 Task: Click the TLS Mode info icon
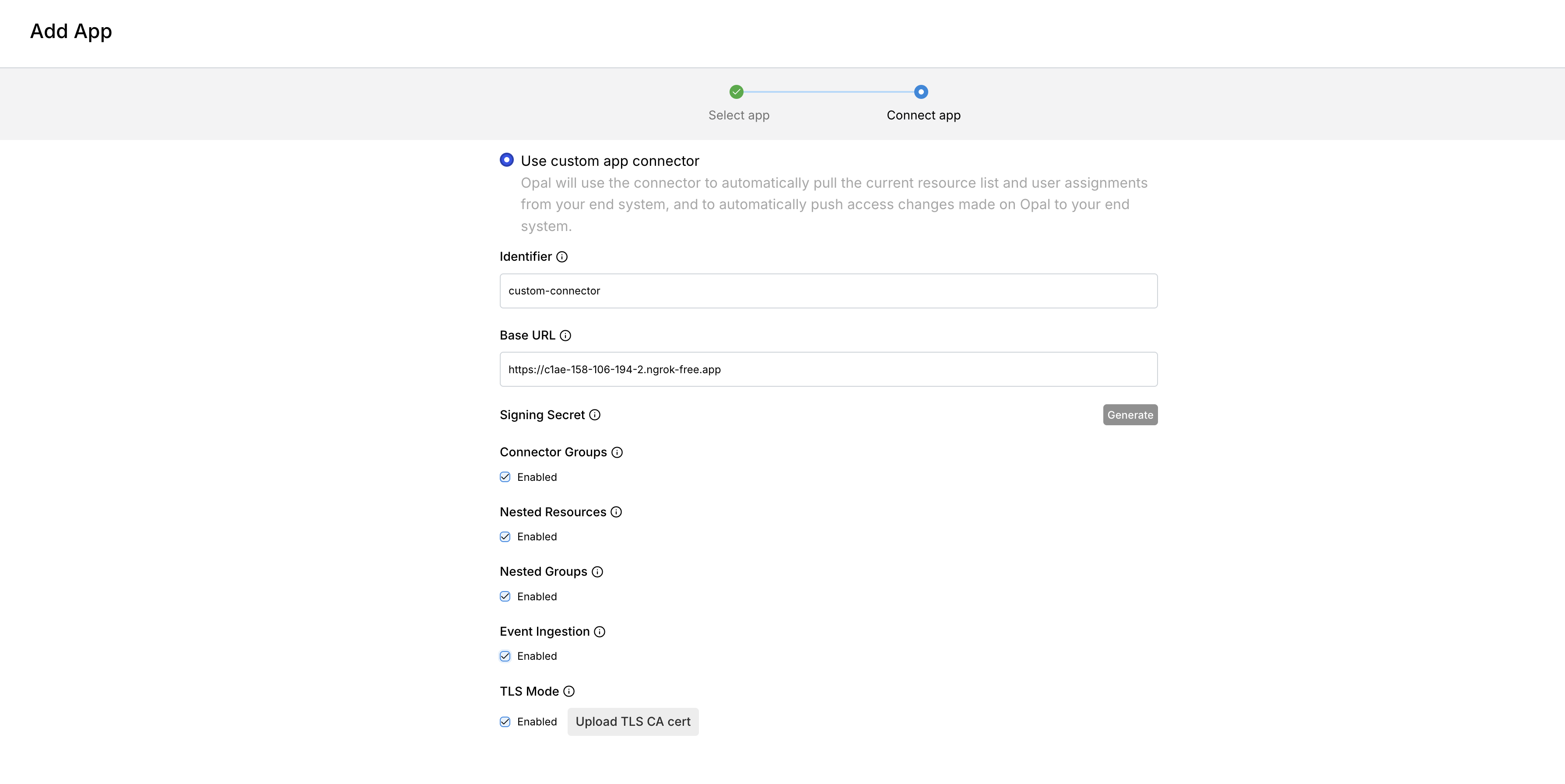pos(568,692)
